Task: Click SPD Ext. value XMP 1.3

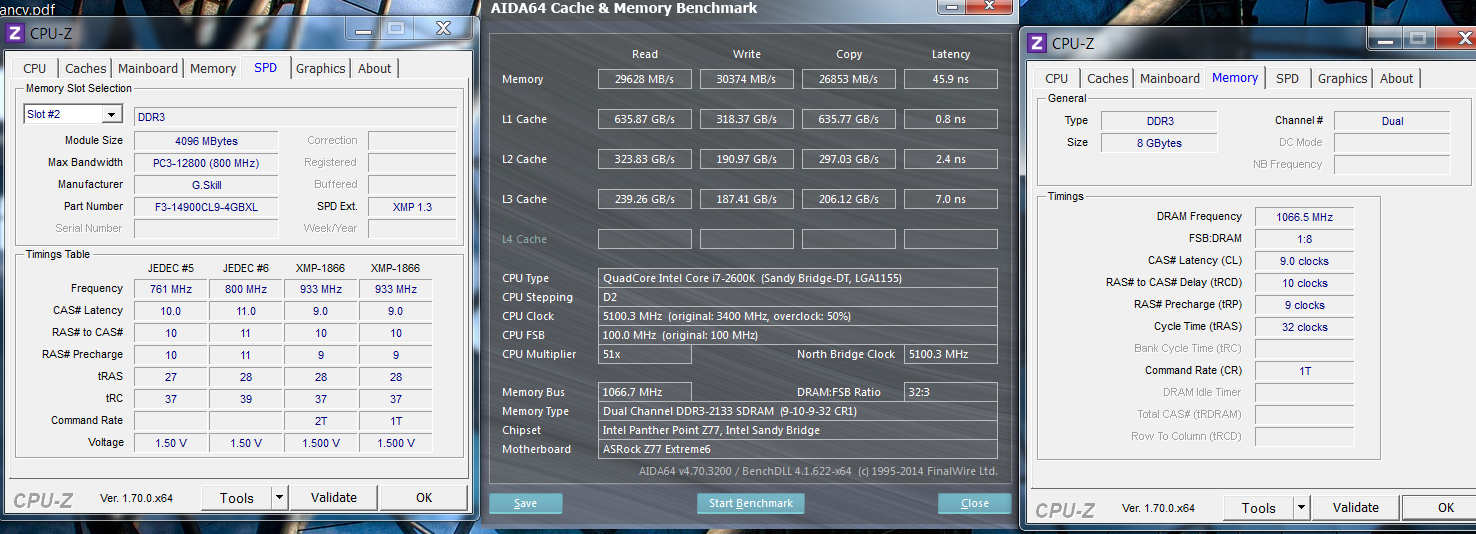Action: click(412, 207)
